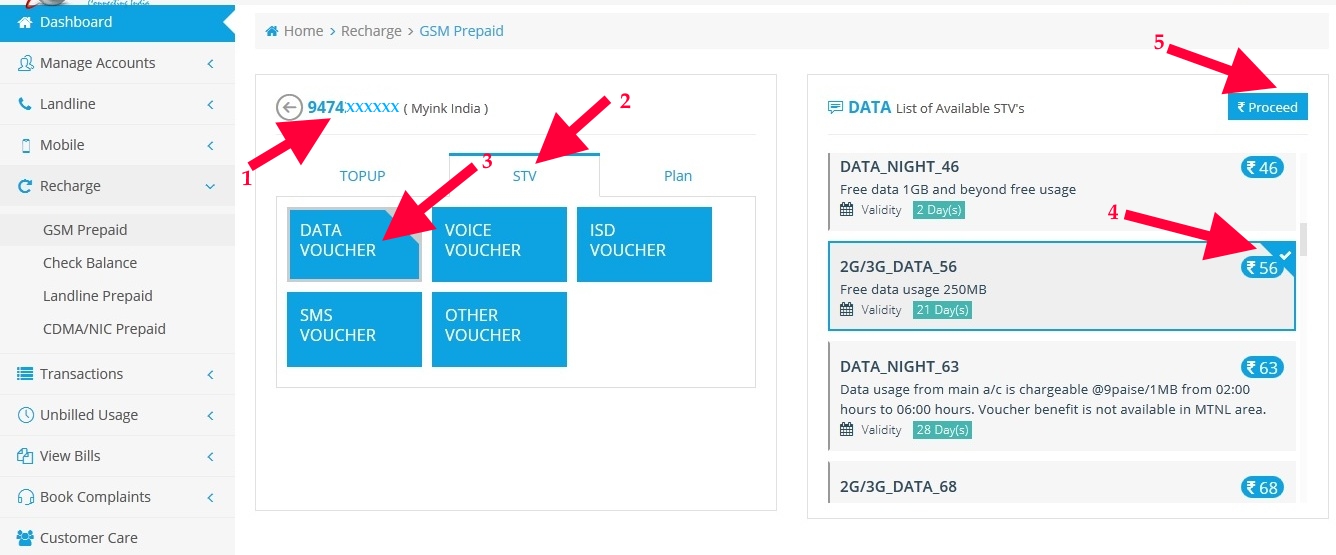Click the Unbilled Usage clock icon
The image size is (1336, 555).
pyautogui.click(x=26, y=415)
